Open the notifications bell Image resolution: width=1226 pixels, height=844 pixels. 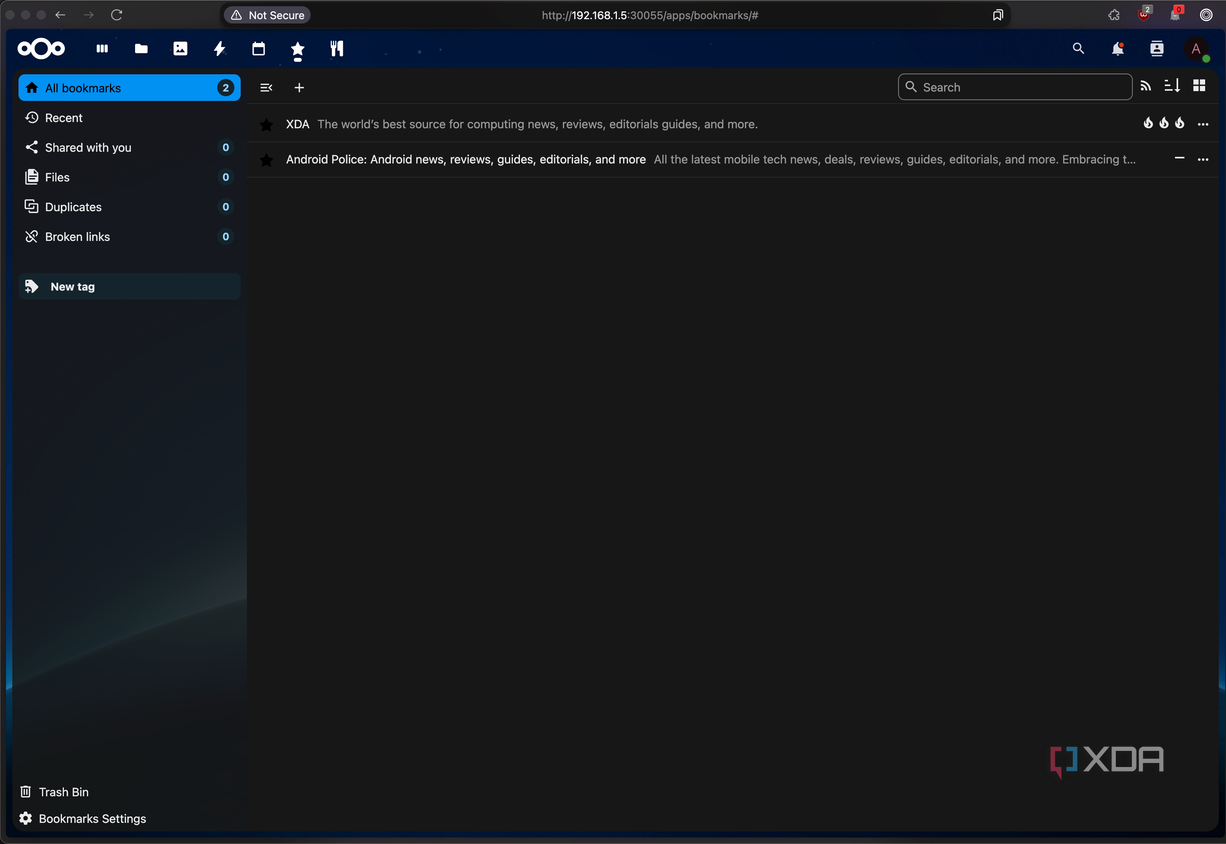click(x=1117, y=48)
